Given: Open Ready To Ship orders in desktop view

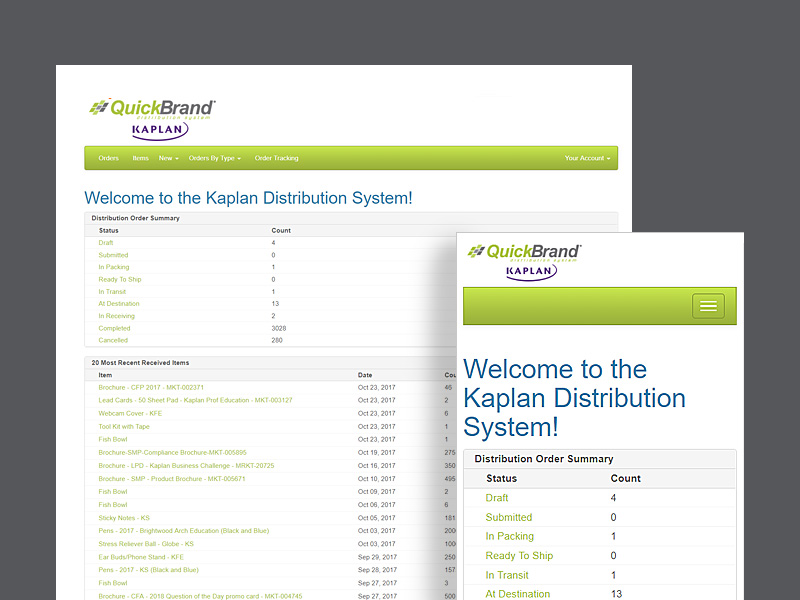Looking at the screenshot, I should pyautogui.click(x=120, y=280).
